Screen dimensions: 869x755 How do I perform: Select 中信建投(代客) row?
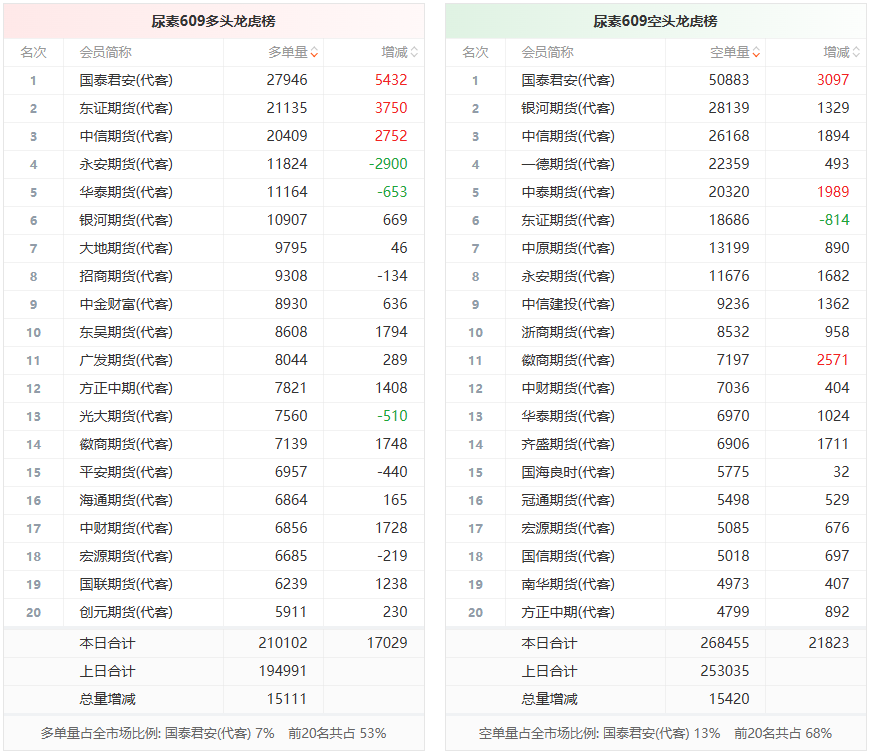pos(656,304)
